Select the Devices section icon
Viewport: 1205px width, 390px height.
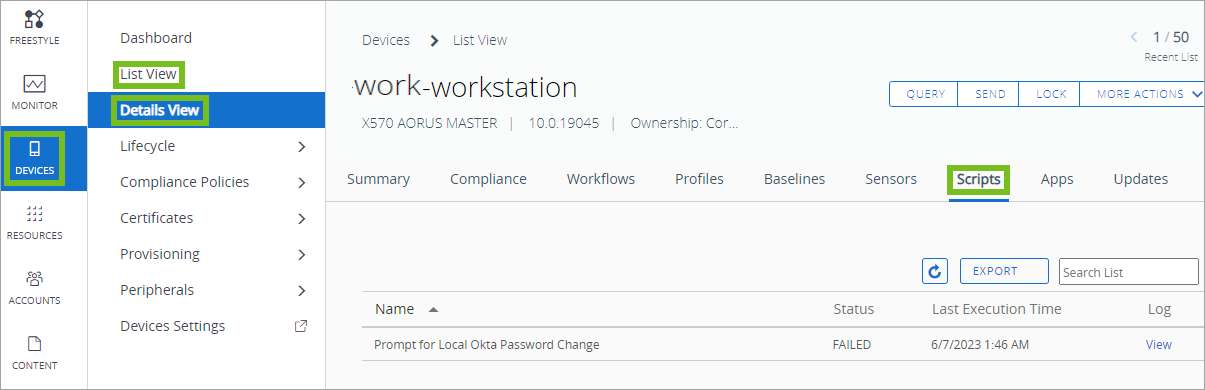click(35, 149)
